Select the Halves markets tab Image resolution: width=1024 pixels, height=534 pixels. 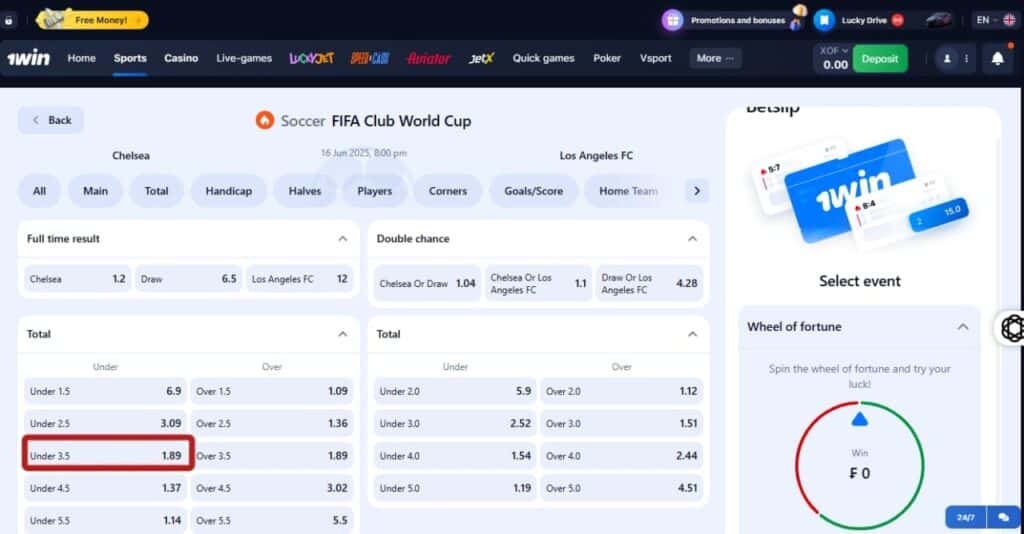tap(305, 191)
